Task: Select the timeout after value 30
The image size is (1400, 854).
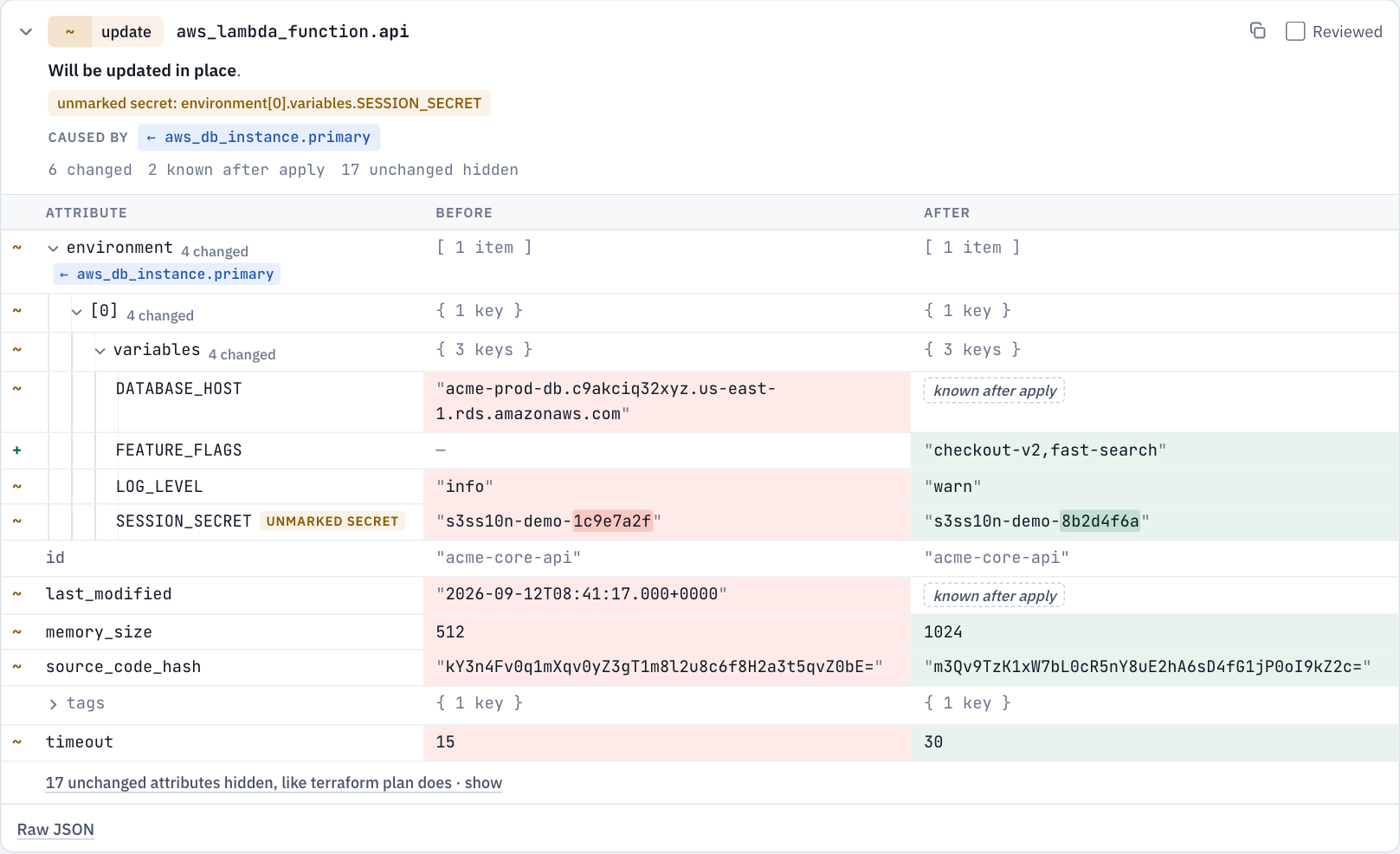Action: [933, 742]
